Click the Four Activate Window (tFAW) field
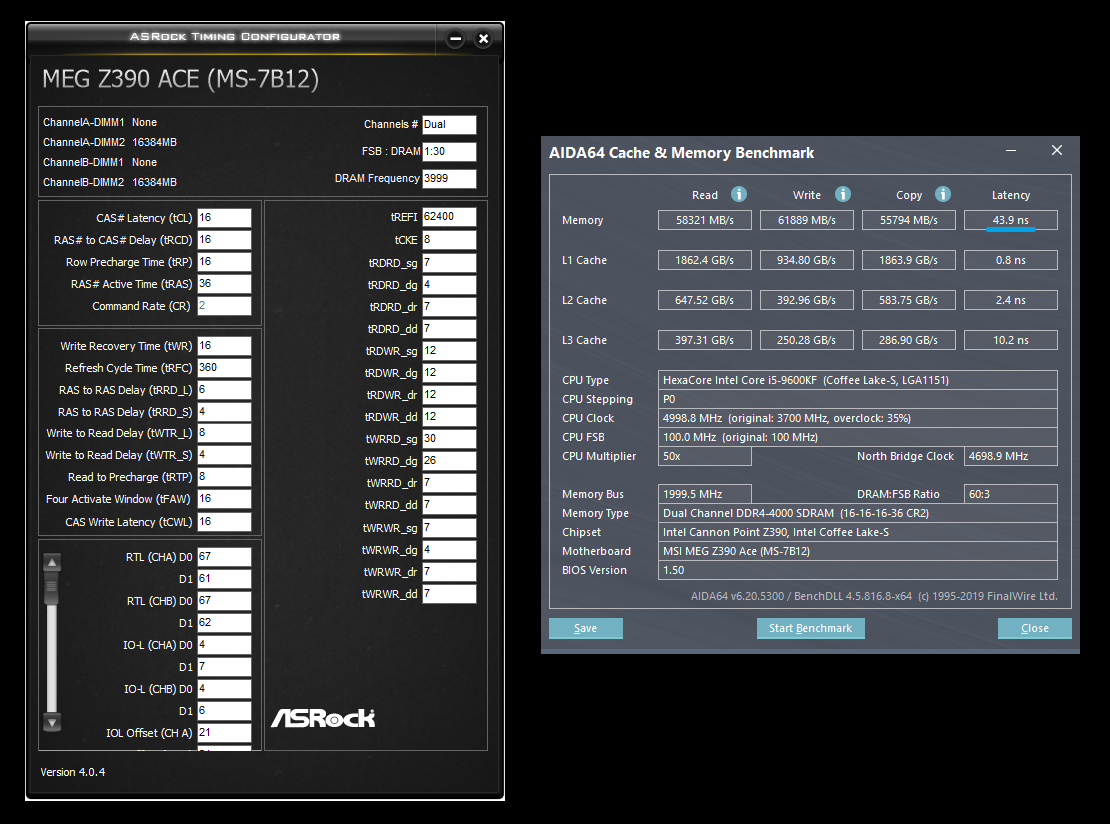 (224, 498)
